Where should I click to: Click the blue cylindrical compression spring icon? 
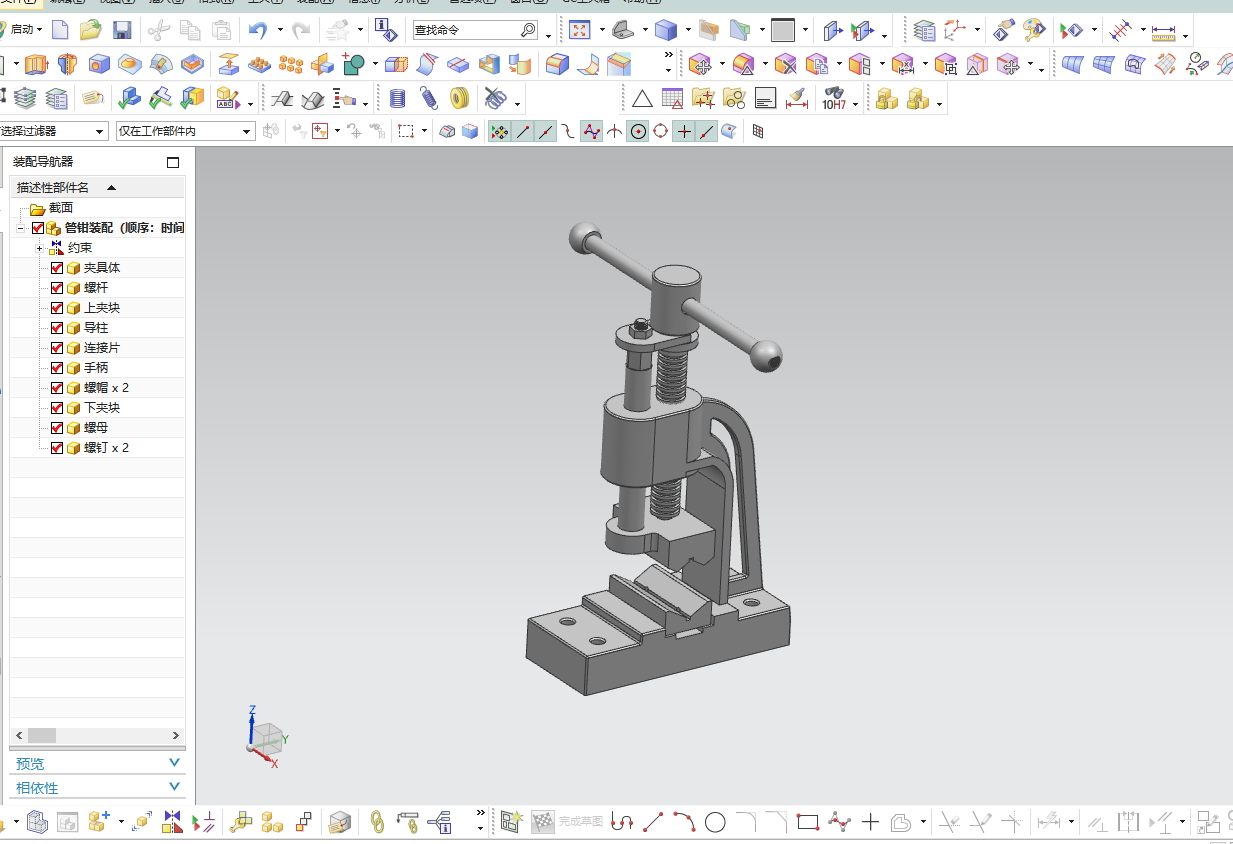[397, 98]
